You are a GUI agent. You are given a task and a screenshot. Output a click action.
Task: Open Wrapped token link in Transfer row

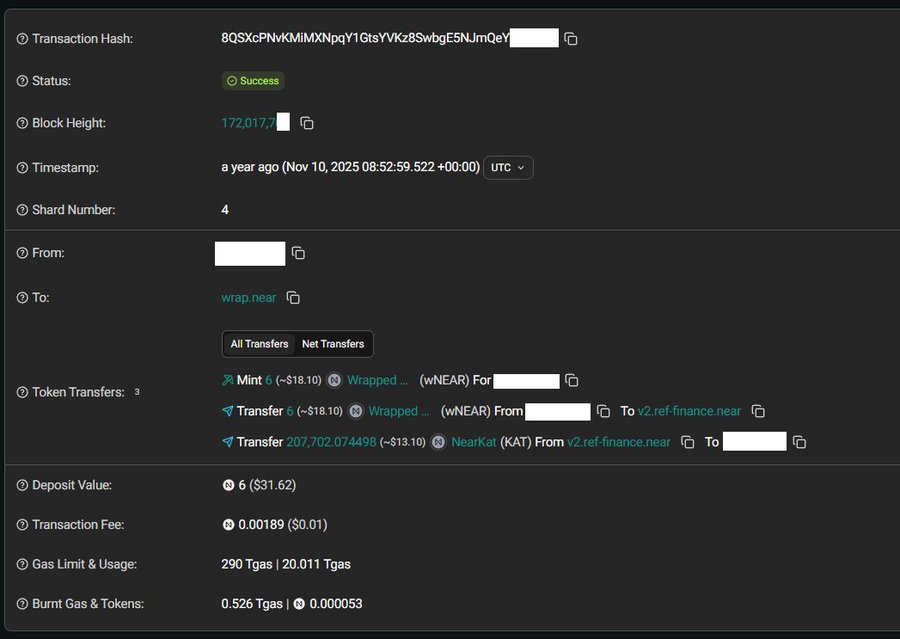tap(399, 411)
